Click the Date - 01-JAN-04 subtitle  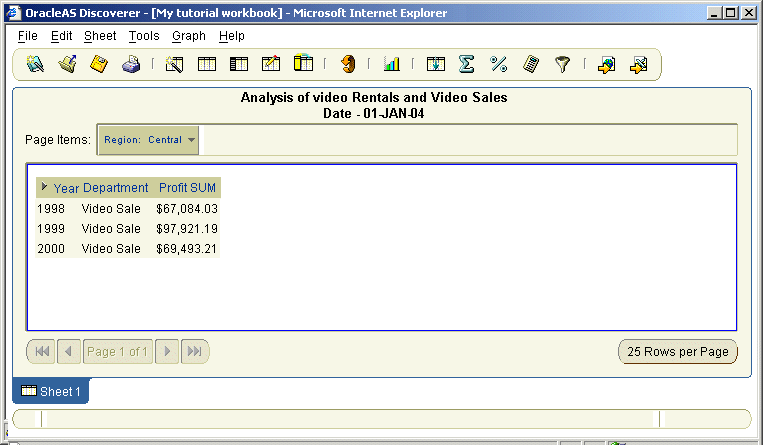point(374,113)
